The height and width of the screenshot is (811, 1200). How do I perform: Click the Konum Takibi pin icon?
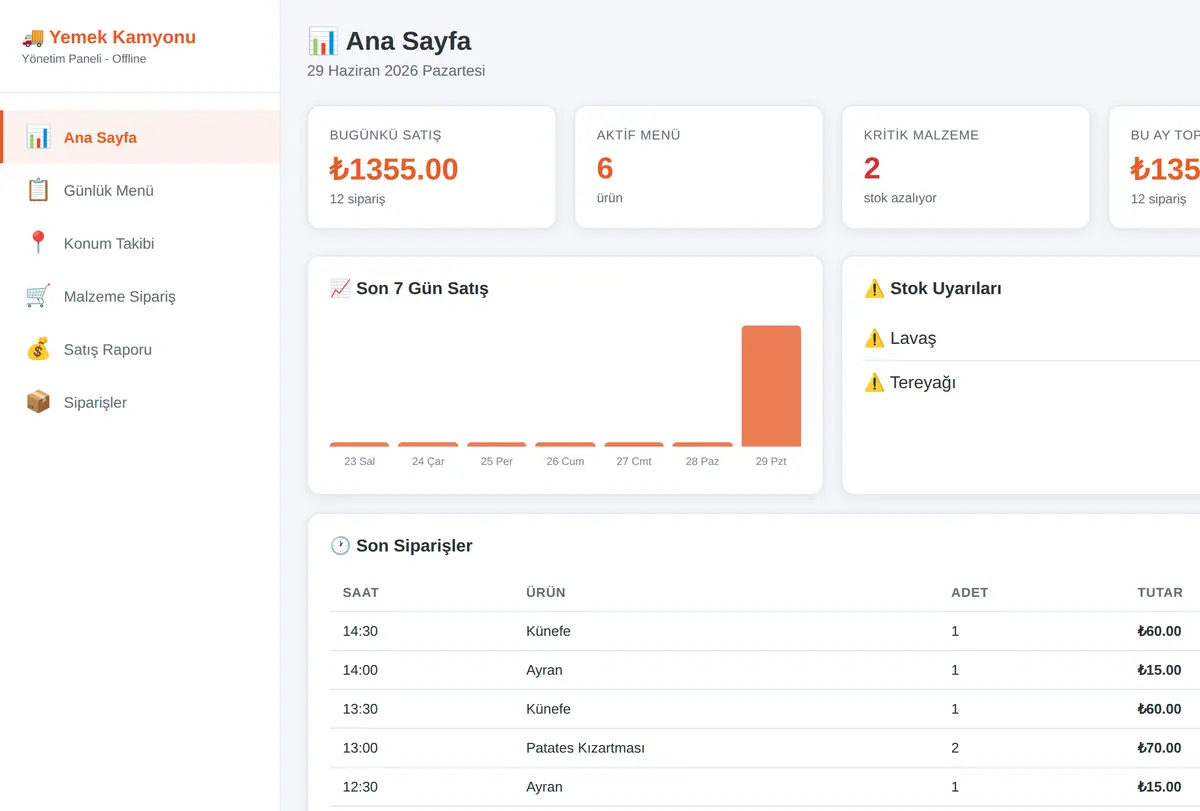[x=38, y=243]
